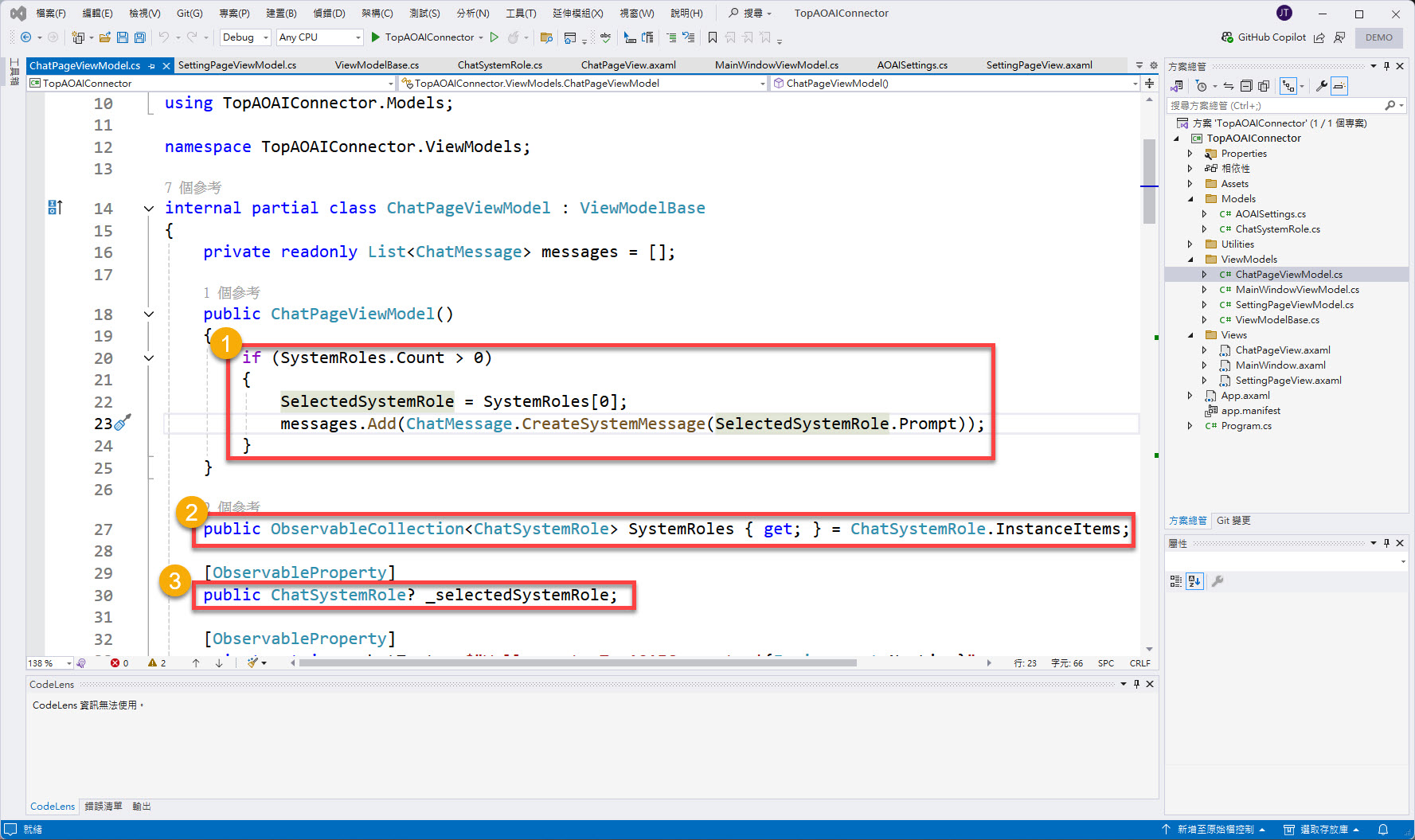Toggle the nesting view icon in Solution Explorer
Screen dimensions: 1415x840
click(1288, 86)
